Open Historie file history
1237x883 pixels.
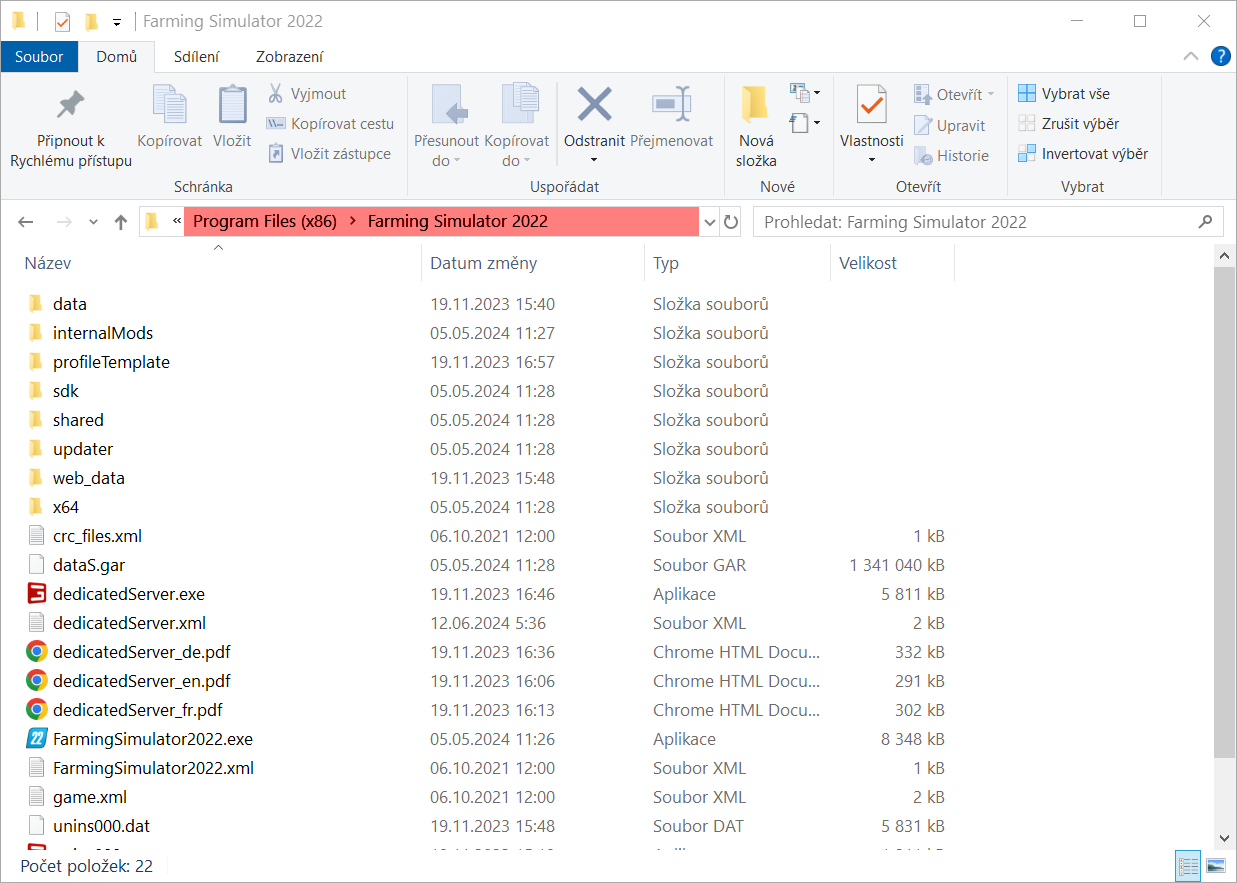(951, 156)
